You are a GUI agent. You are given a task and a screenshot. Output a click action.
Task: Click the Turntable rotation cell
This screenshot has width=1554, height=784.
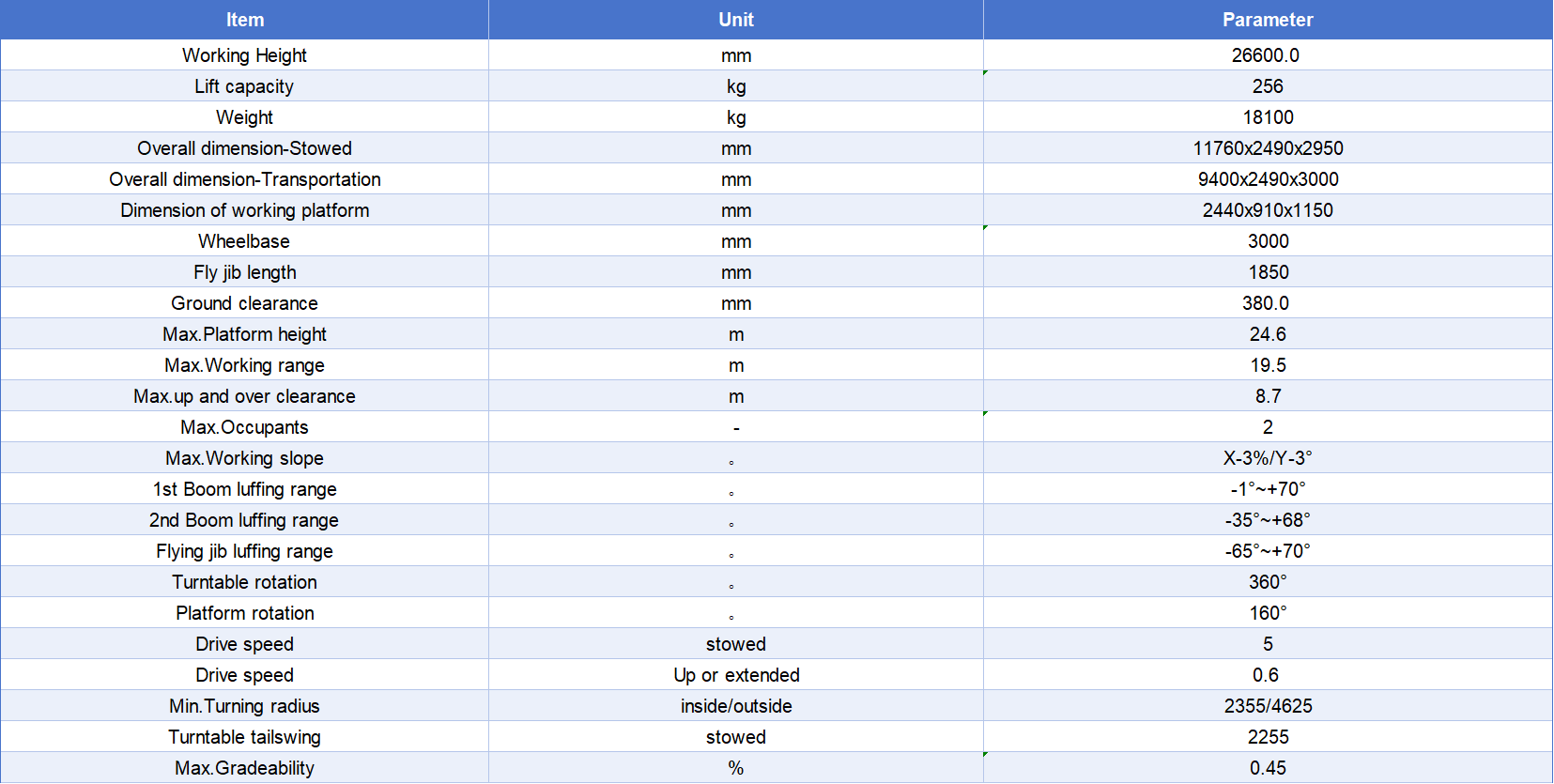(x=244, y=582)
